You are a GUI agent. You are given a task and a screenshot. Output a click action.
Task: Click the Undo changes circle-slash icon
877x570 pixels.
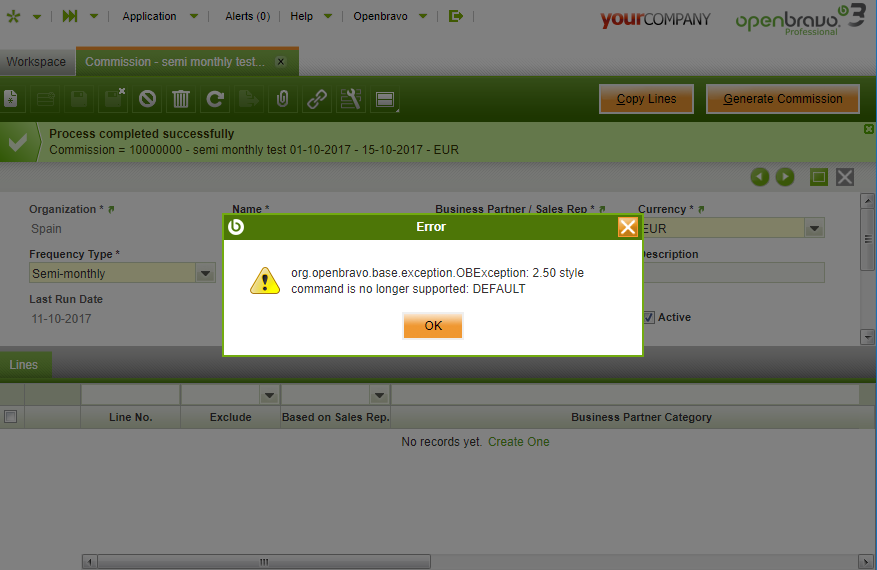147,99
